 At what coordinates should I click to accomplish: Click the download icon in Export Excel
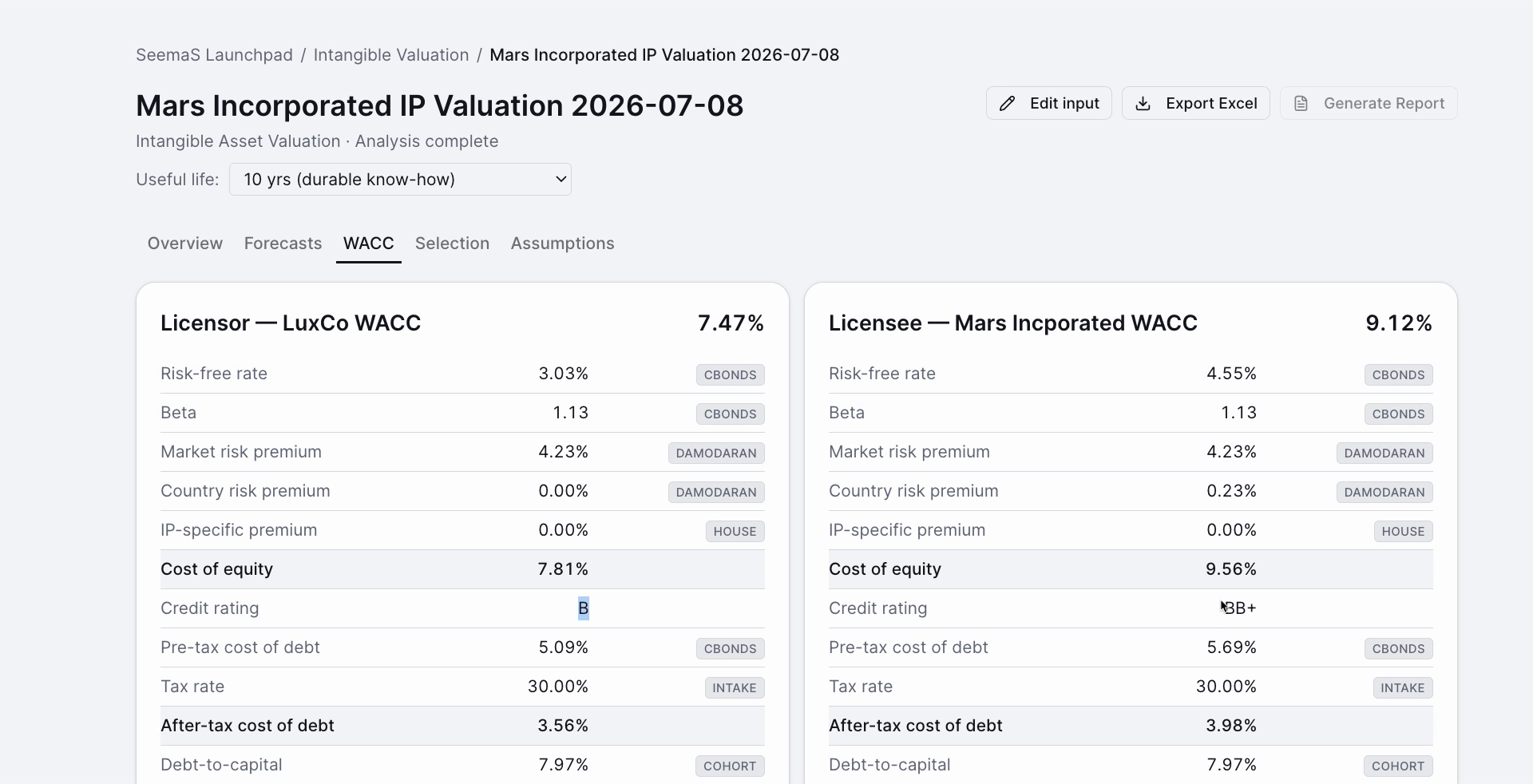coord(1143,104)
